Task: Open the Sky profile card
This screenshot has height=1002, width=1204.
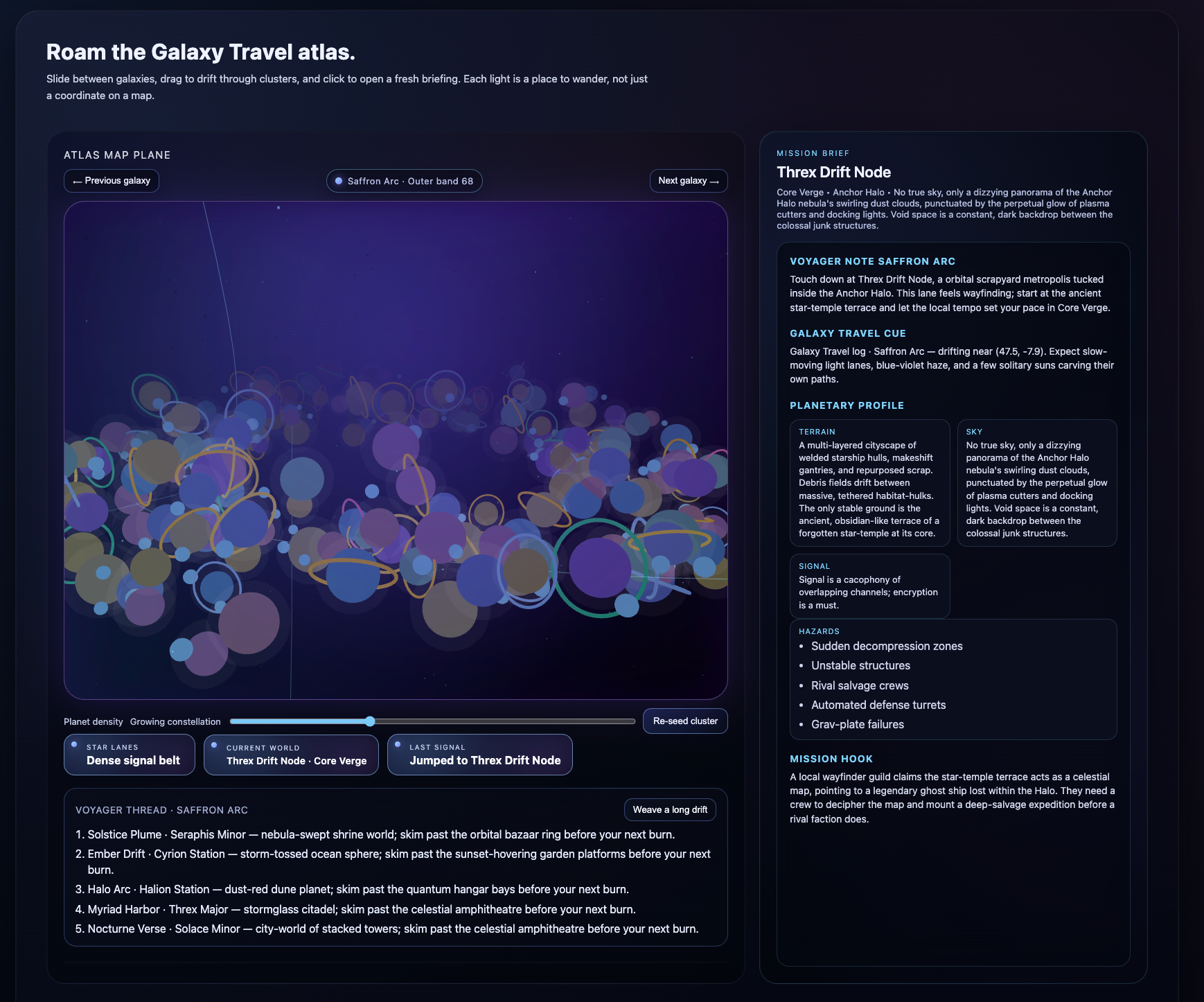Action: [x=1036, y=483]
